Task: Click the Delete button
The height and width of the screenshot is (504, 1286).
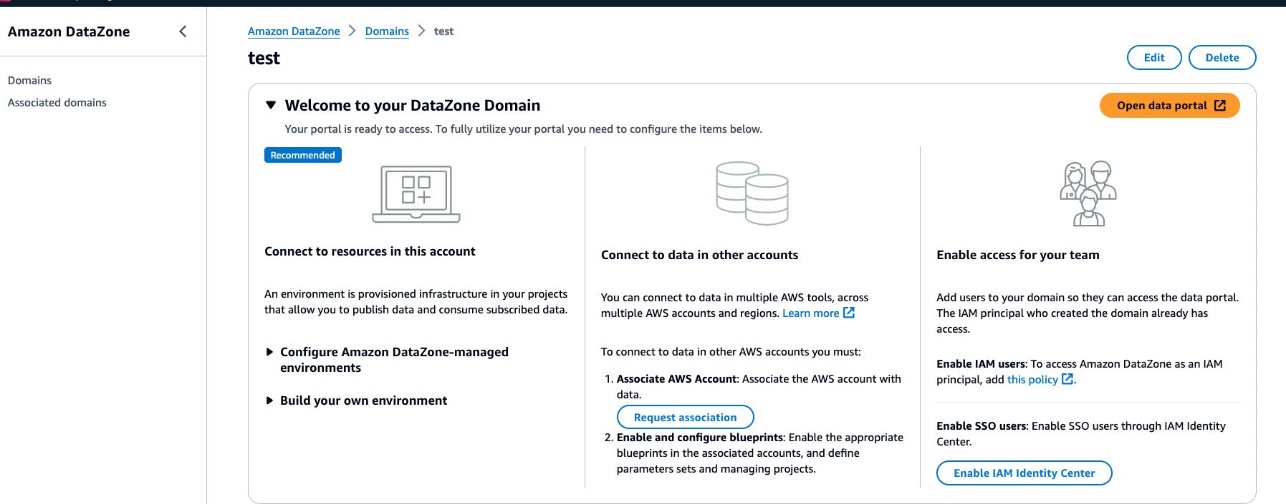Action: [x=1222, y=57]
